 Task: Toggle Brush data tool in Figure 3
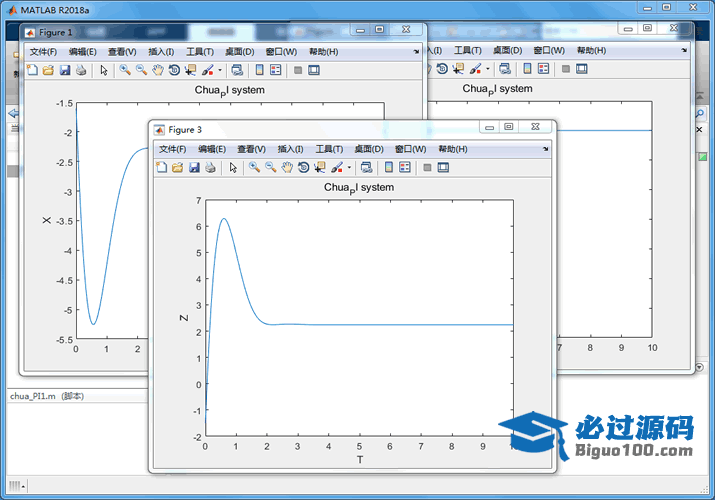(337, 167)
